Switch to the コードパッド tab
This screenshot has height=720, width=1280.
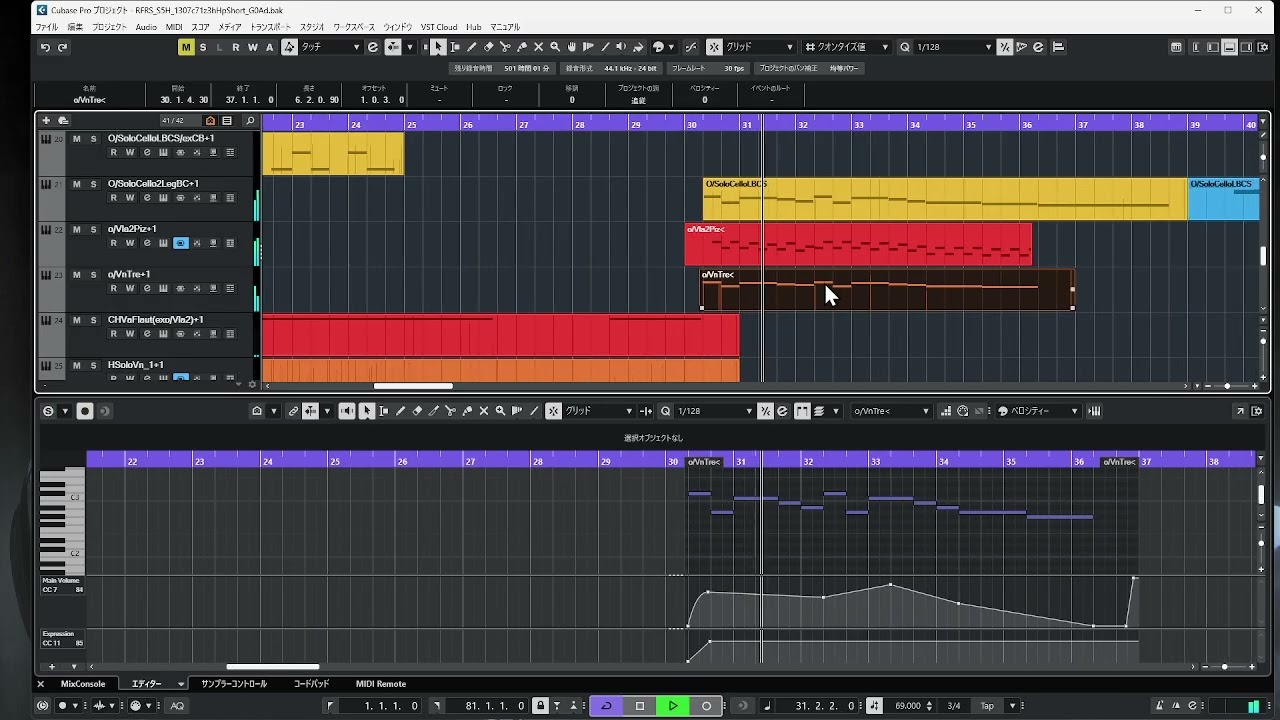(x=311, y=684)
